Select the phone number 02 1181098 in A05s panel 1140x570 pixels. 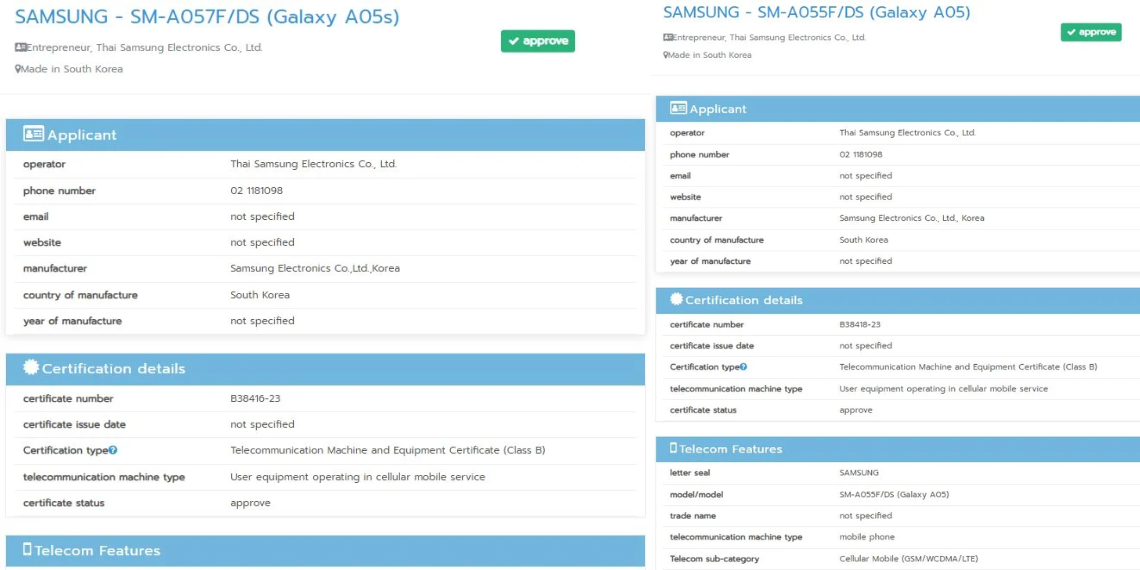click(257, 190)
